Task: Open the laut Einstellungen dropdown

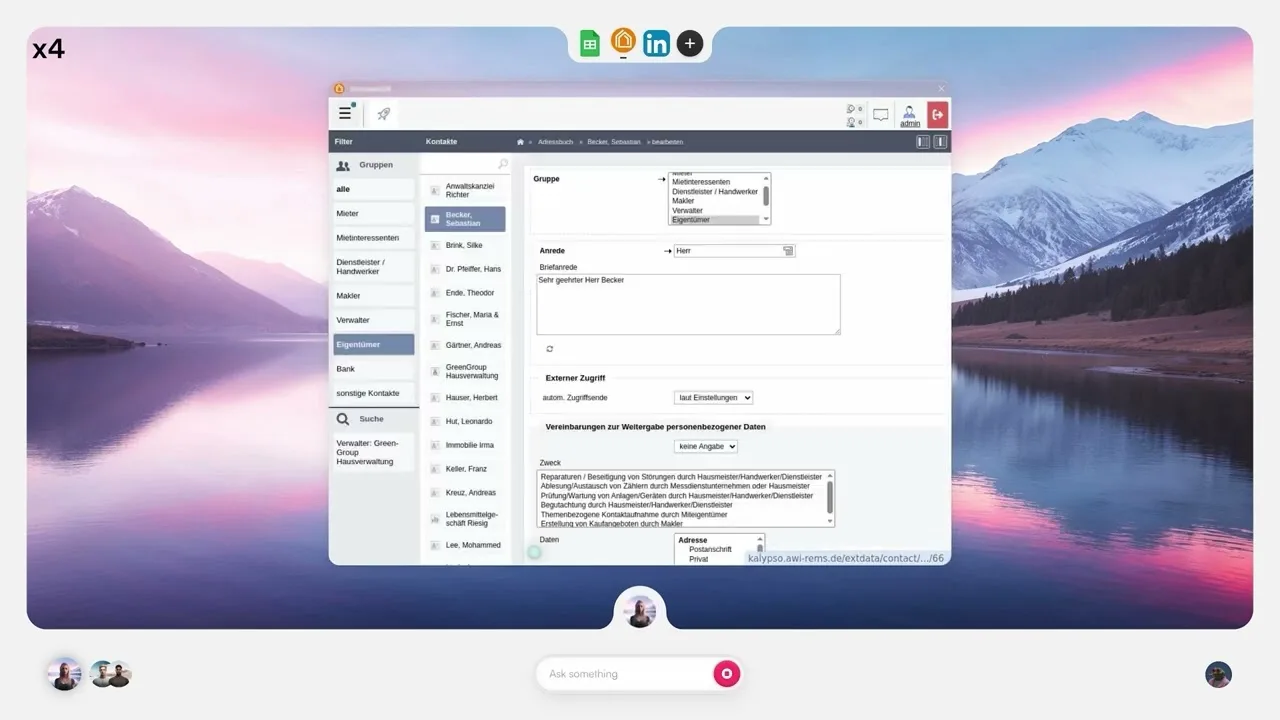Action: (x=713, y=398)
